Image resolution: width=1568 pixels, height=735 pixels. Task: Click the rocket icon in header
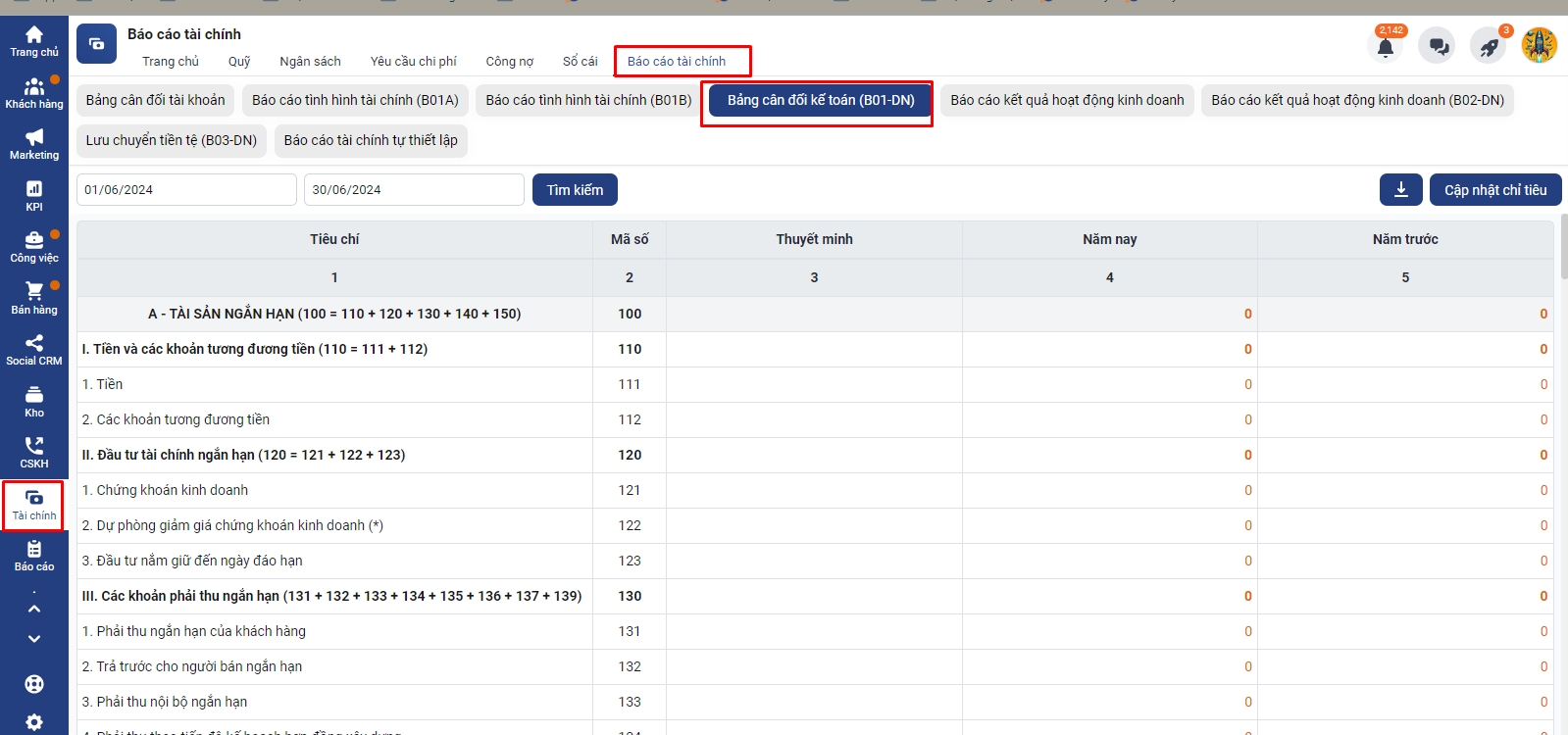pos(1489,46)
